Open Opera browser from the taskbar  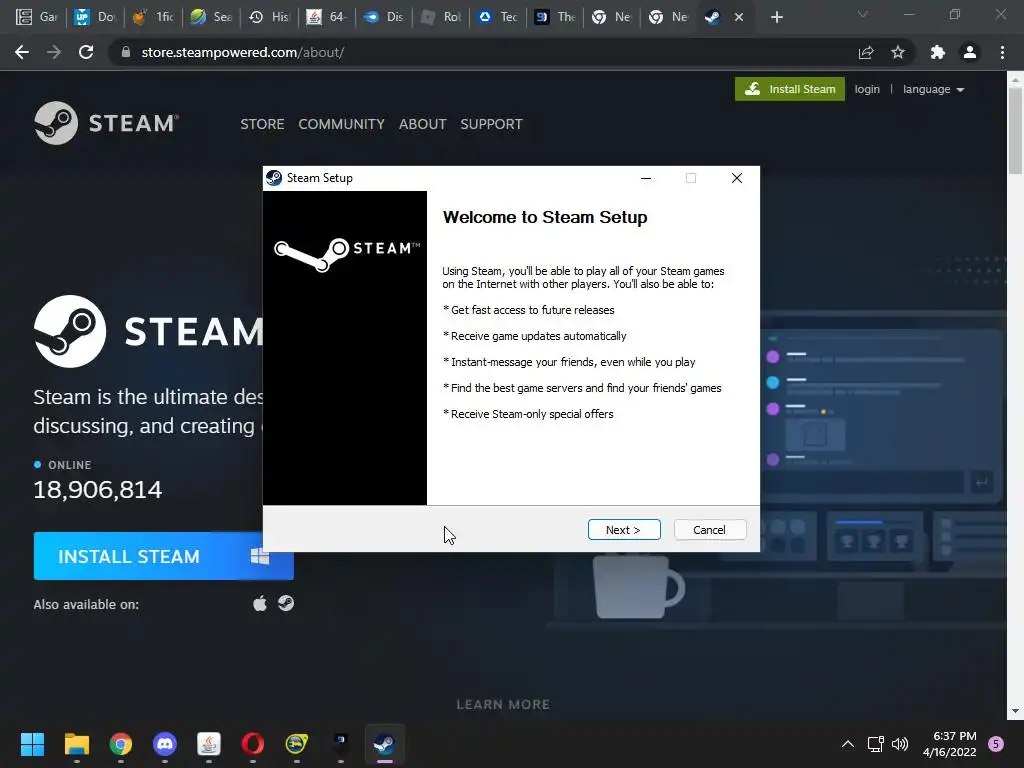click(x=253, y=744)
